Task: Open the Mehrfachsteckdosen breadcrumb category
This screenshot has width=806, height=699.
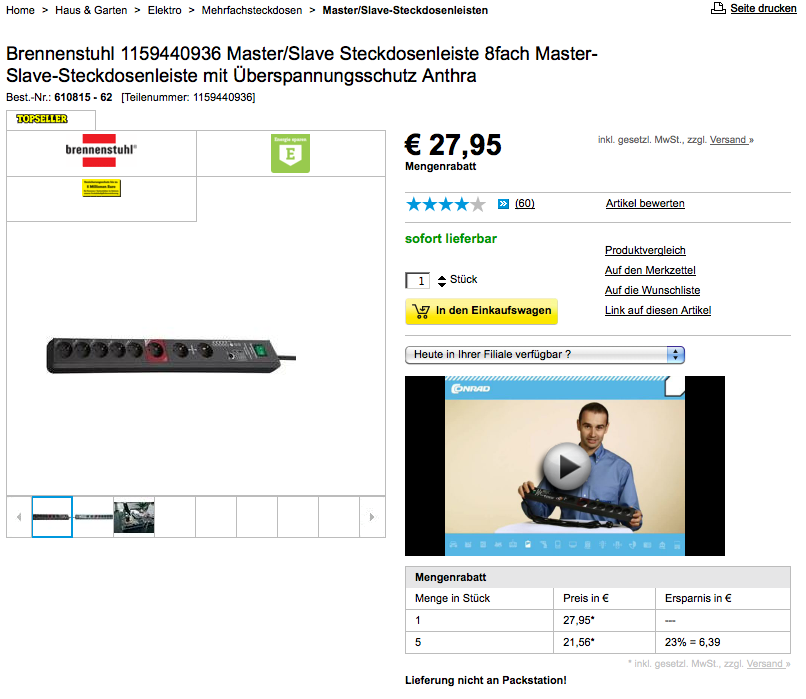Action: [252, 10]
